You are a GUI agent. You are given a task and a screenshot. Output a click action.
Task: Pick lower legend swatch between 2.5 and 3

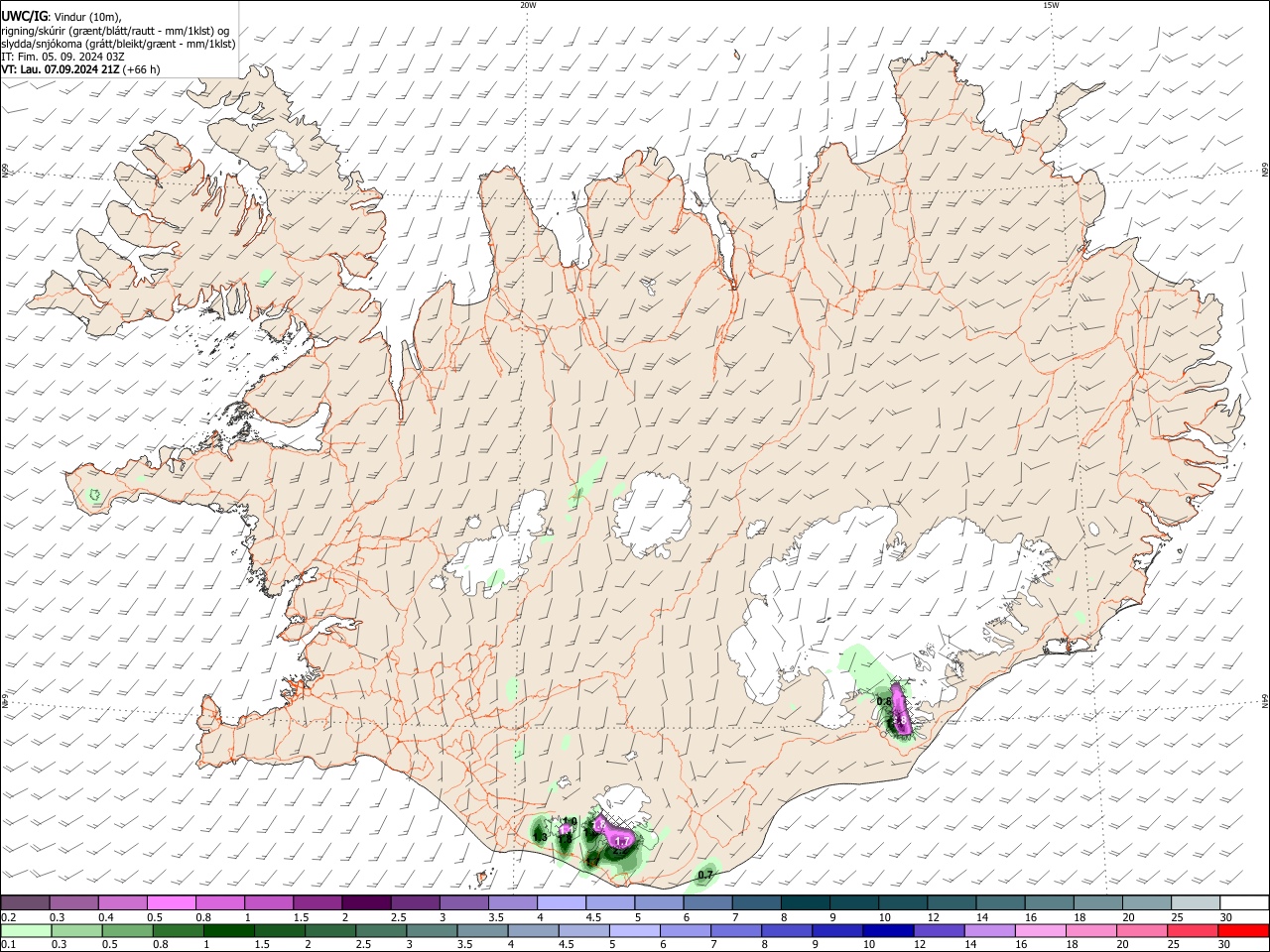pyautogui.click(x=381, y=930)
